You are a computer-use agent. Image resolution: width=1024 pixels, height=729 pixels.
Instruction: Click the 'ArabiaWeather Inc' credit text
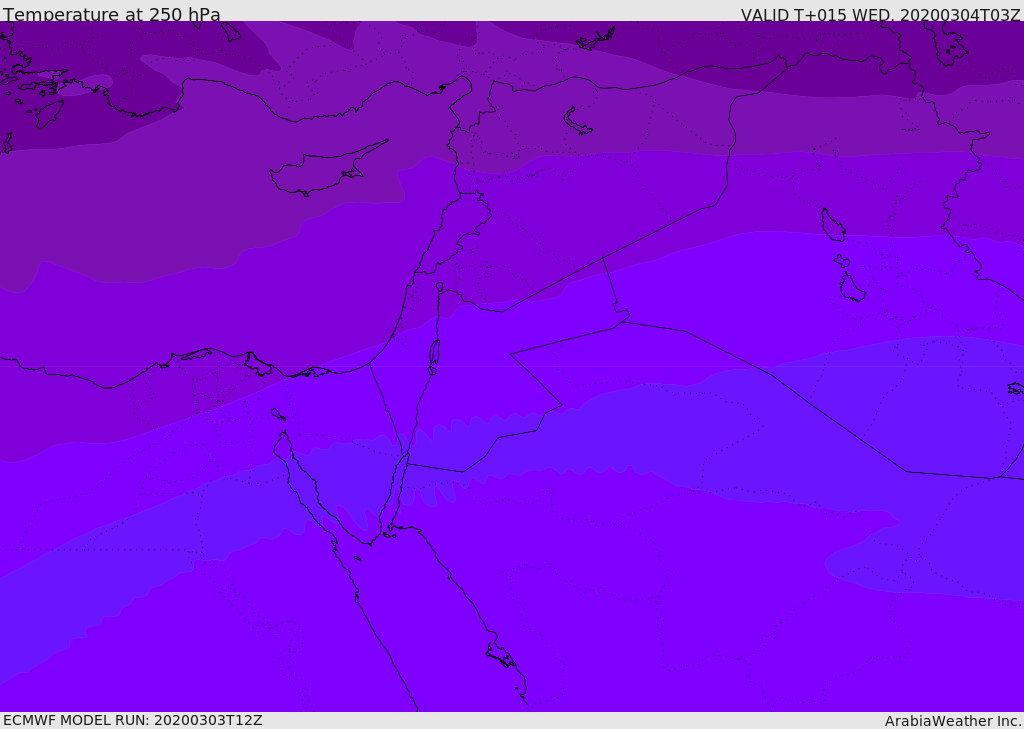(954, 721)
